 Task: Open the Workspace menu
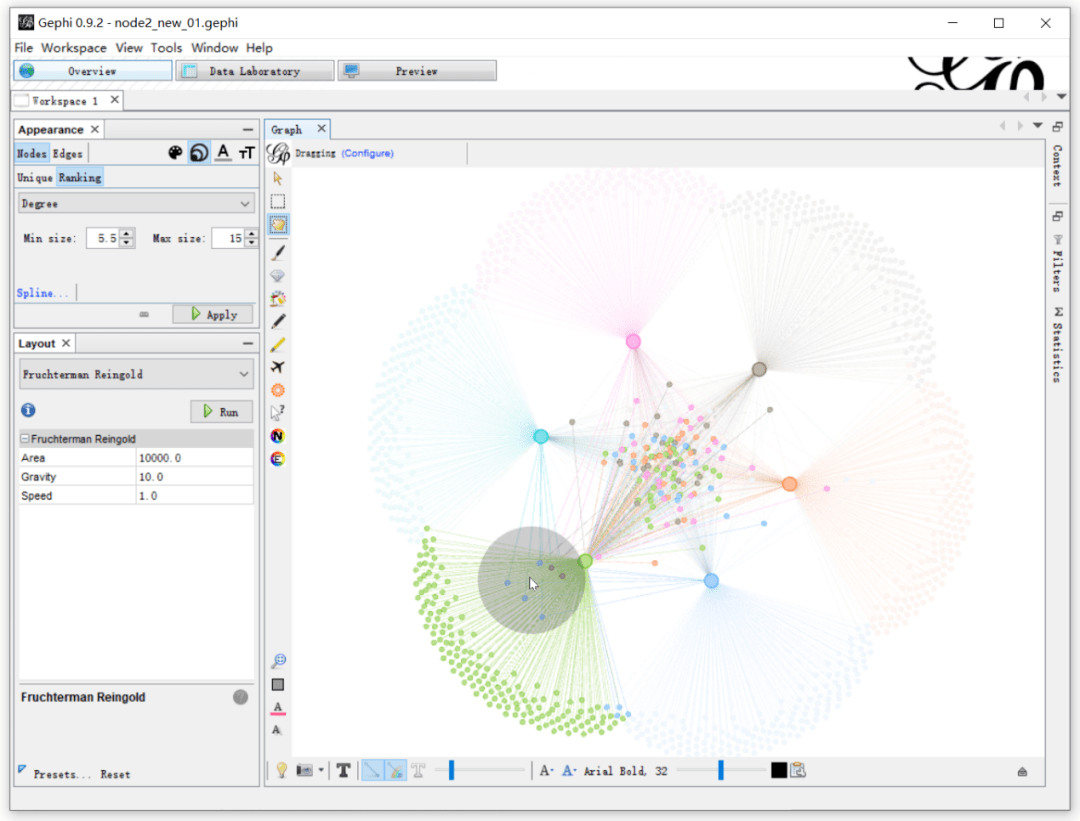73,48
